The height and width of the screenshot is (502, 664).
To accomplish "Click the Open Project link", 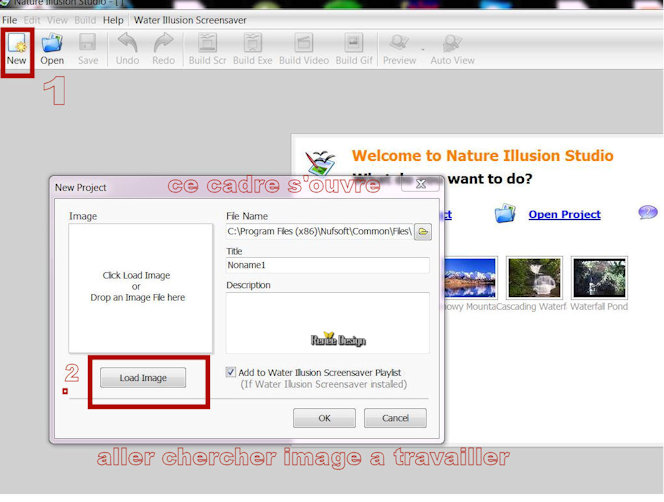I will [x=564, y=214].
